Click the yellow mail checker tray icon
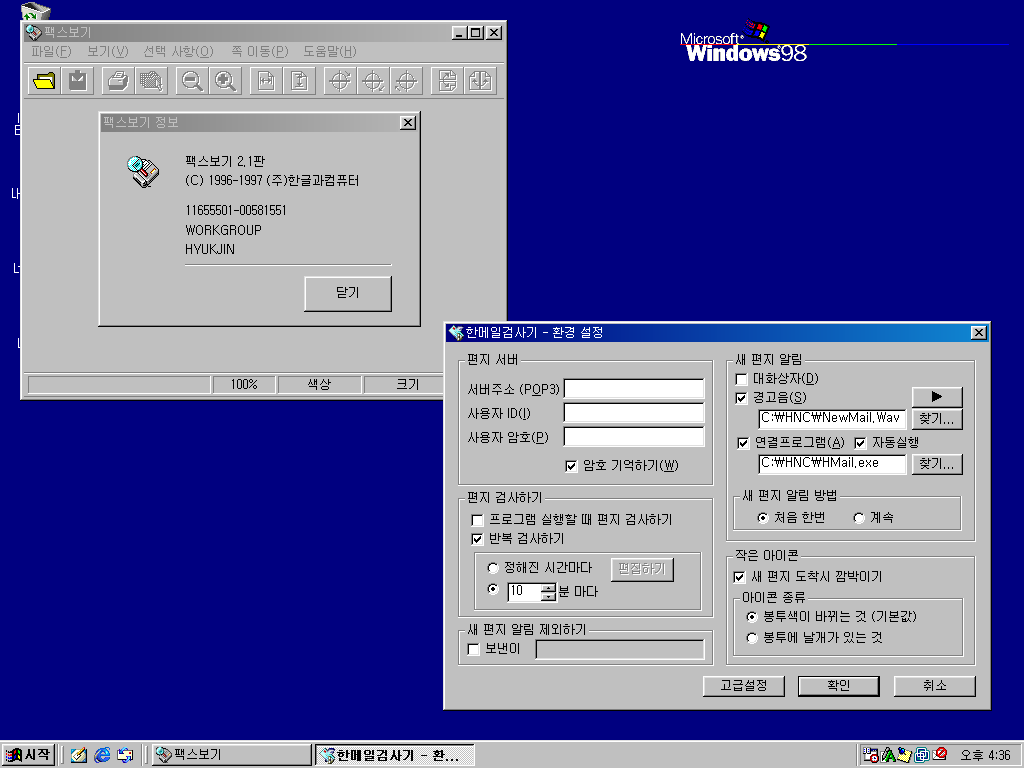 (904, 755)
